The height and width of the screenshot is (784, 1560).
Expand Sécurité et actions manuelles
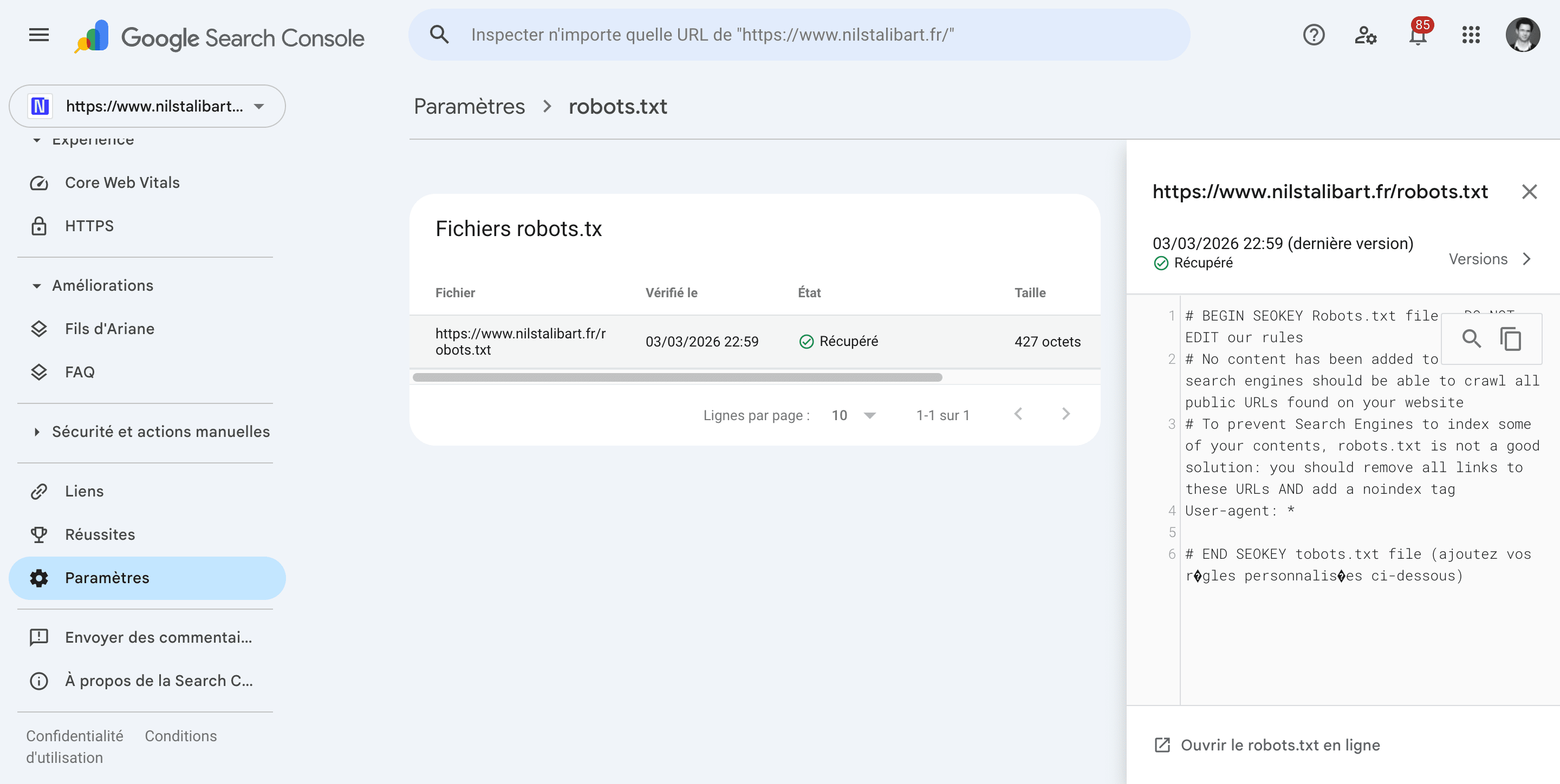click(x=37, y=432)
